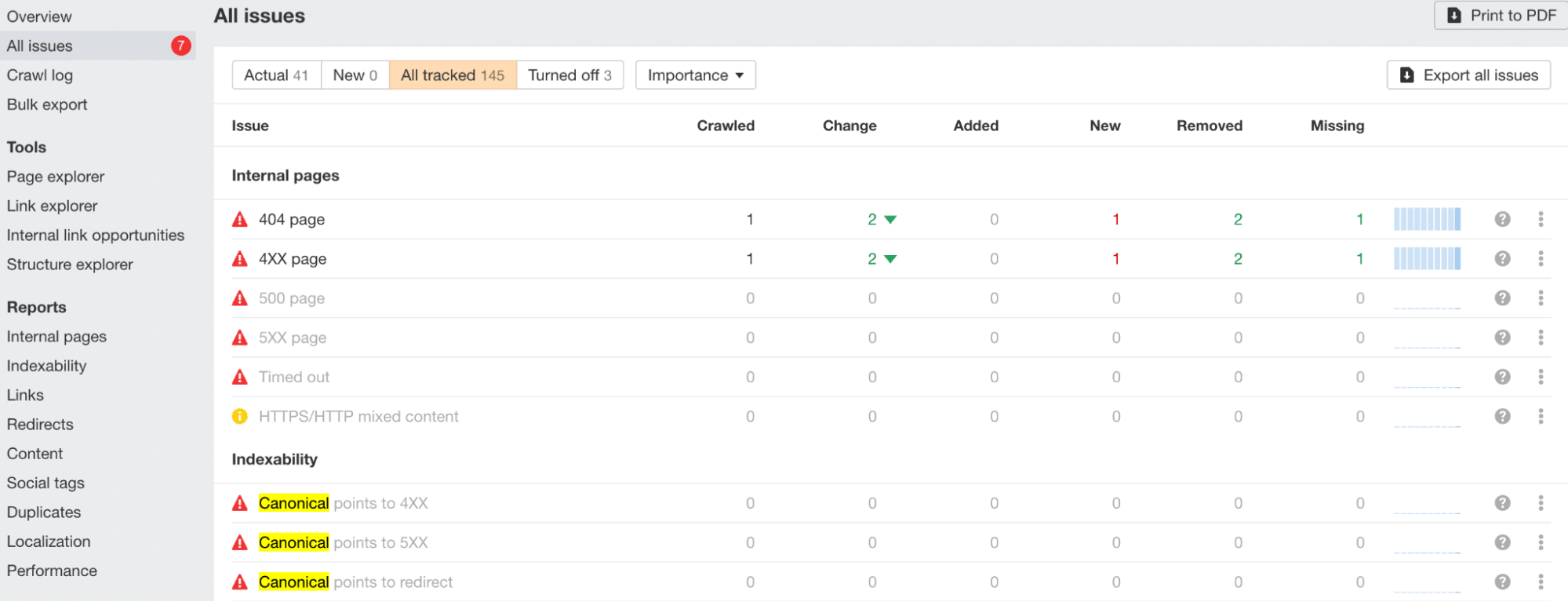Open Crawl log in the sidebar
Screen dimensions: 1568x602
point(40,75)
